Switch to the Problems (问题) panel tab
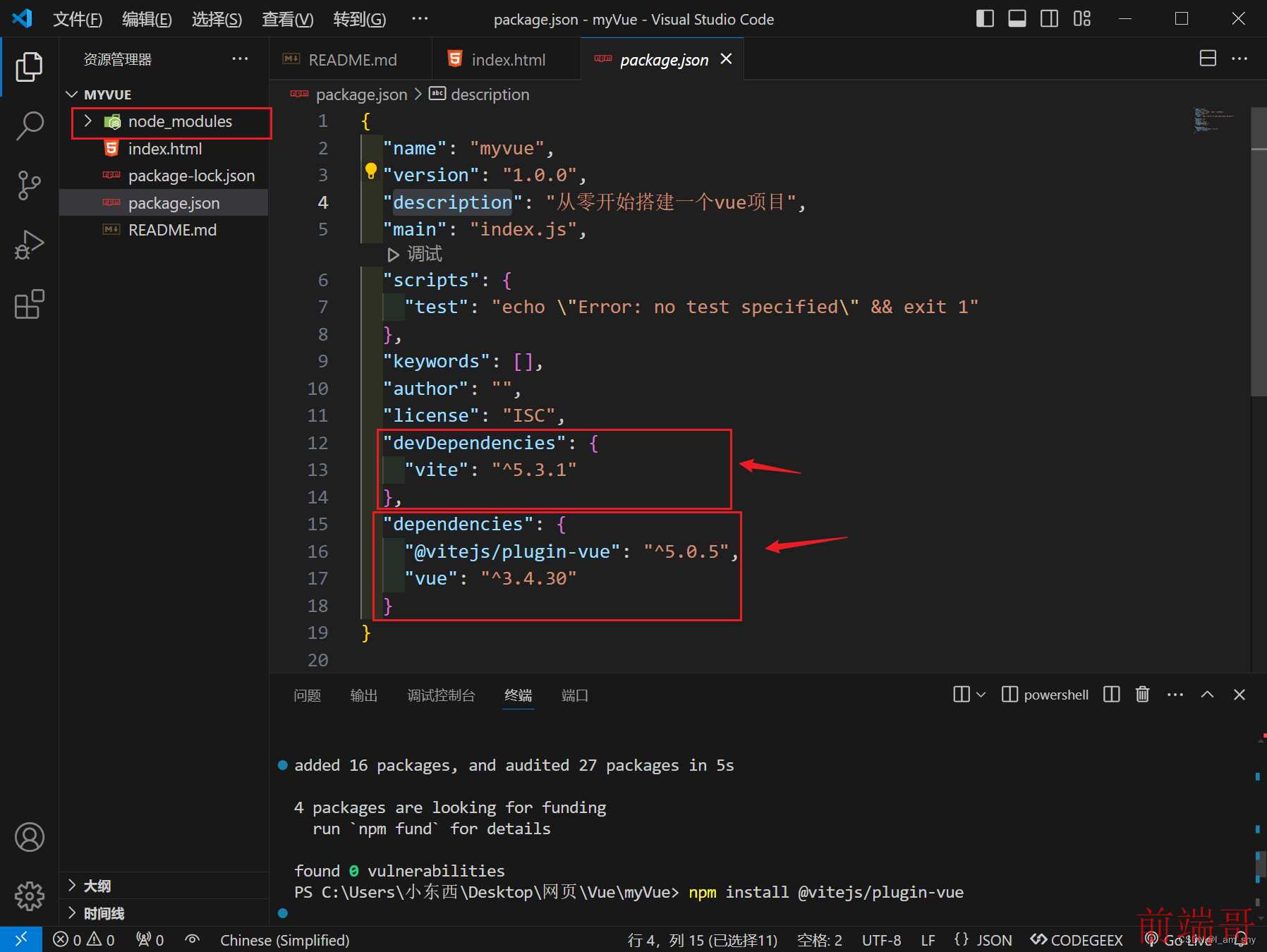This screenshot has width=1267, height=952. coord(307,695)
